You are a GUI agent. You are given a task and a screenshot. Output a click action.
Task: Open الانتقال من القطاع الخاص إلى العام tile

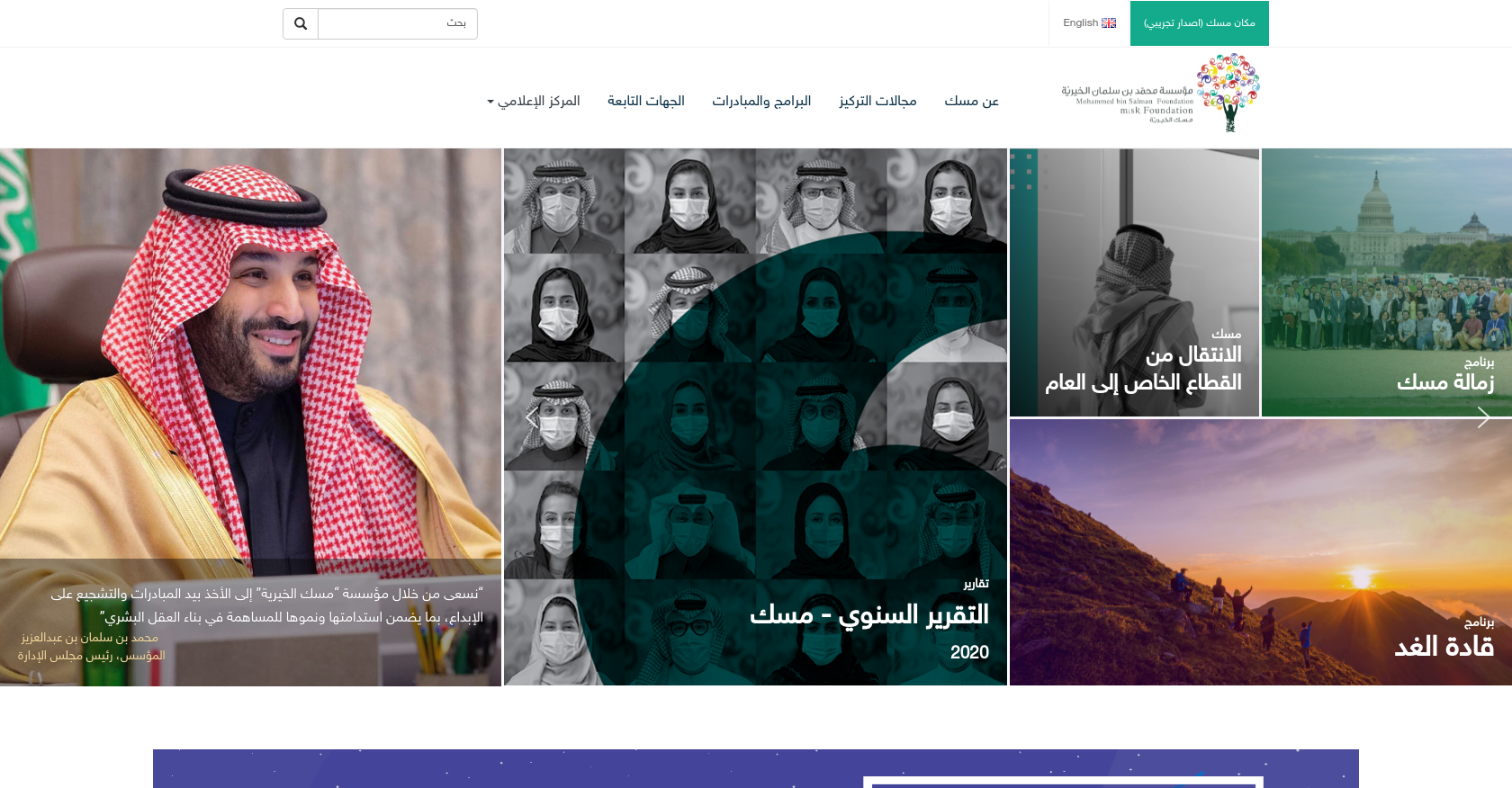1134,282
